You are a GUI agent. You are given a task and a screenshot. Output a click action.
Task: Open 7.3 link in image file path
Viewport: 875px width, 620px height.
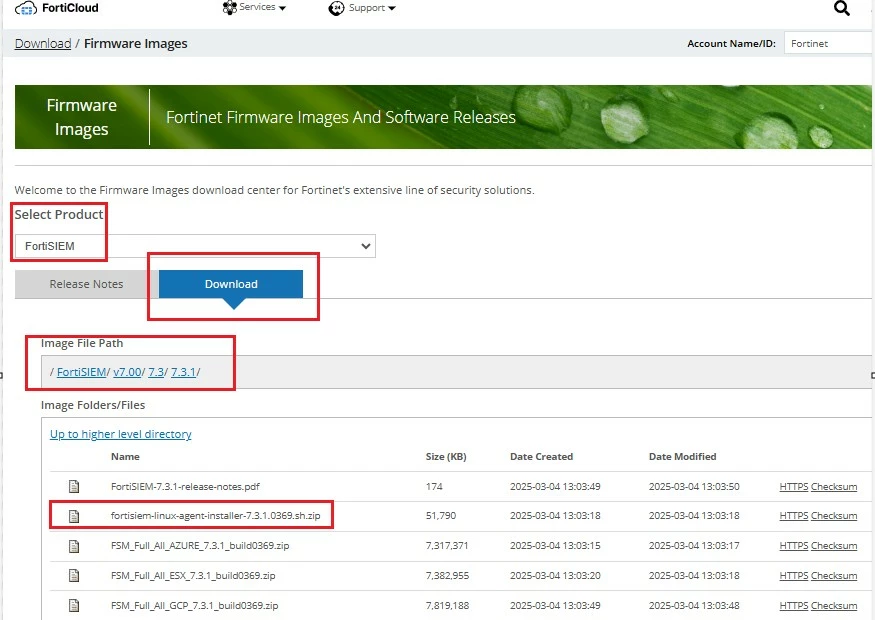156,372
